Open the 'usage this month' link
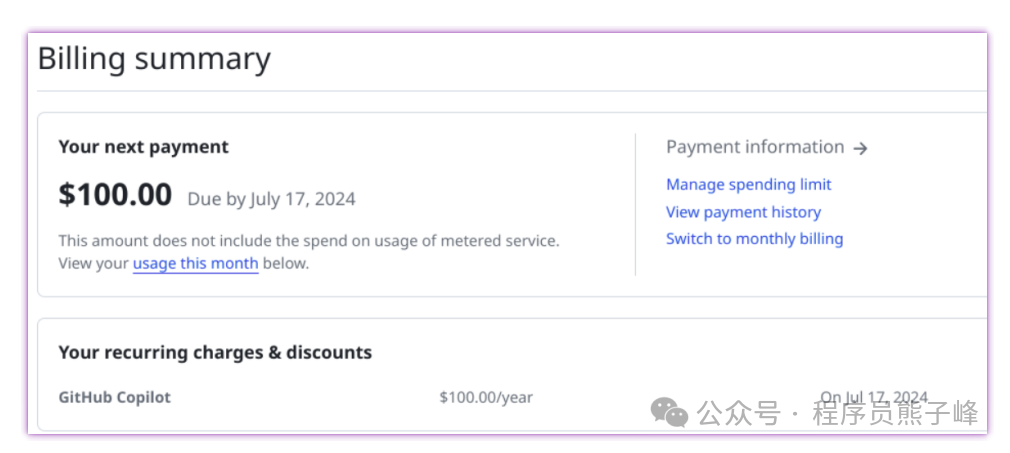Viewport: 1010px width, 453px height. (x=195, y=264)
